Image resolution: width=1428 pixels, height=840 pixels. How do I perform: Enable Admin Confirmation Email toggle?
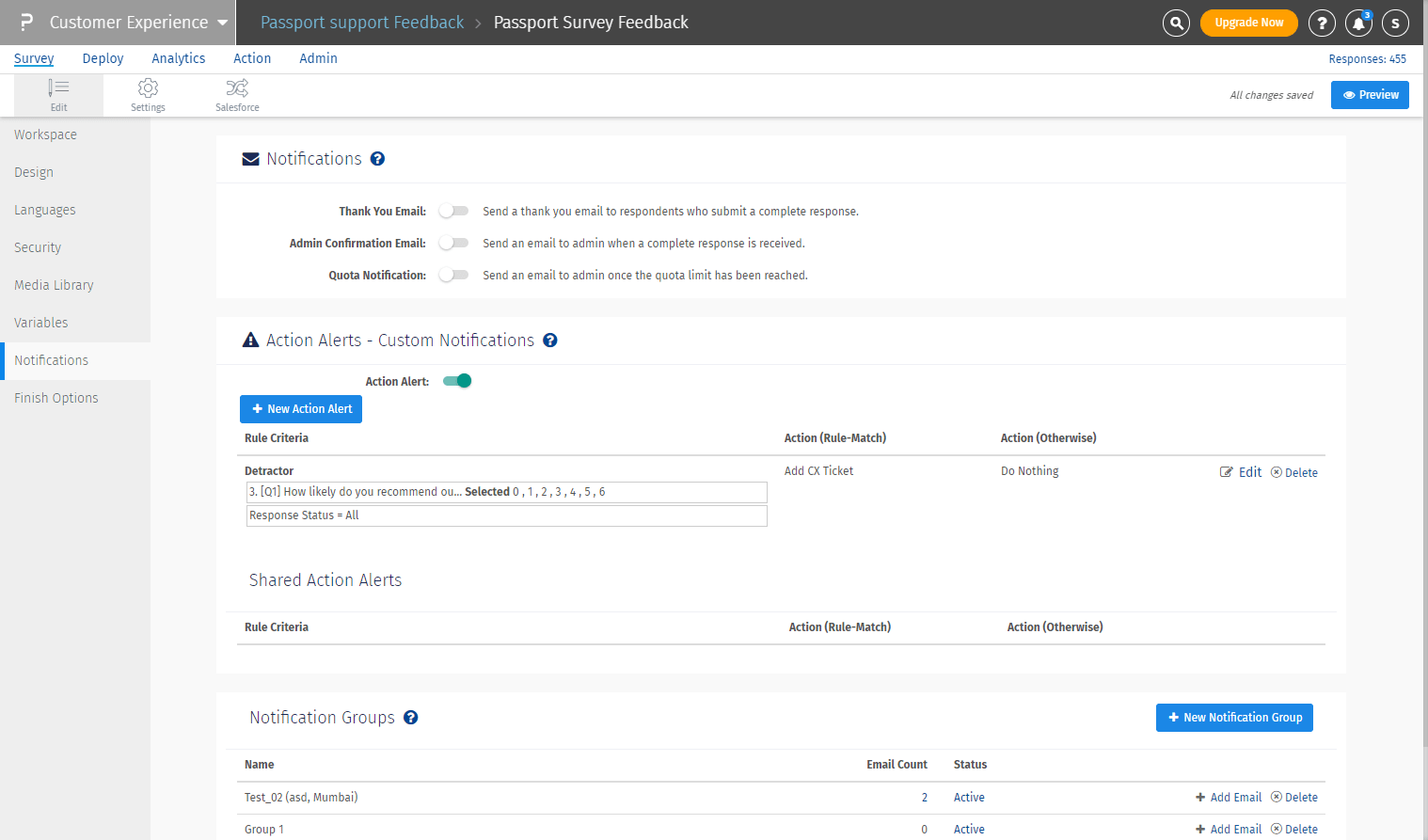(453, 244)
